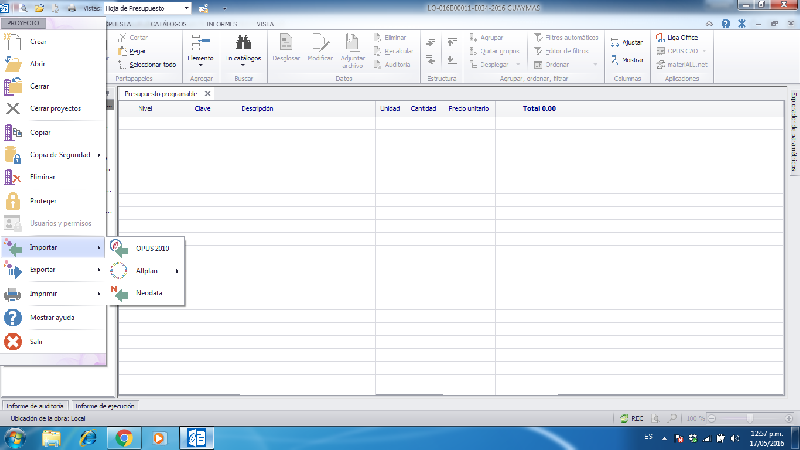
Task: Launch Liga Office application
Action: point(676,37)
